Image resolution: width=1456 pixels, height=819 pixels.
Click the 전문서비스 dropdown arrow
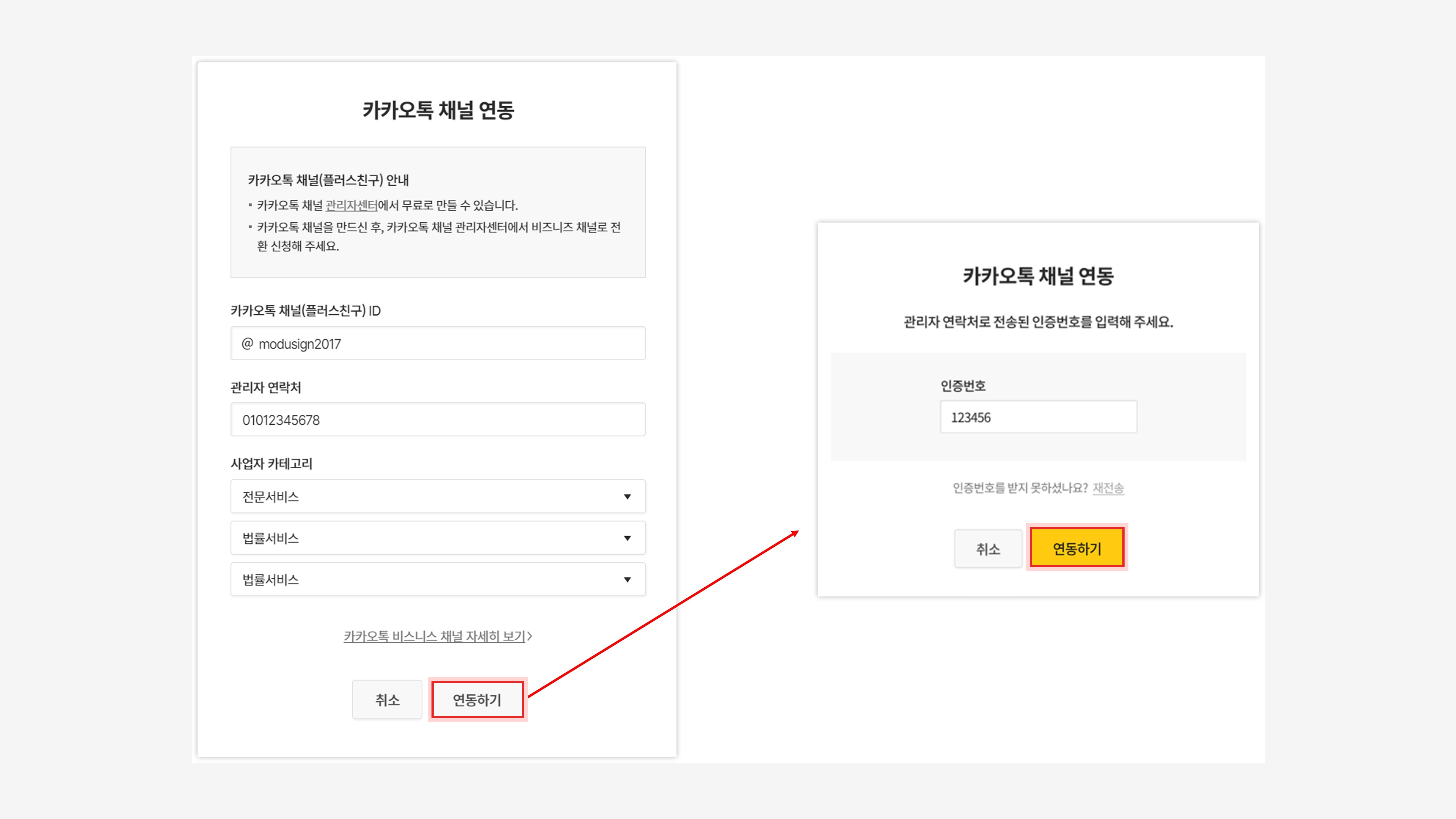tap(627, 497)
